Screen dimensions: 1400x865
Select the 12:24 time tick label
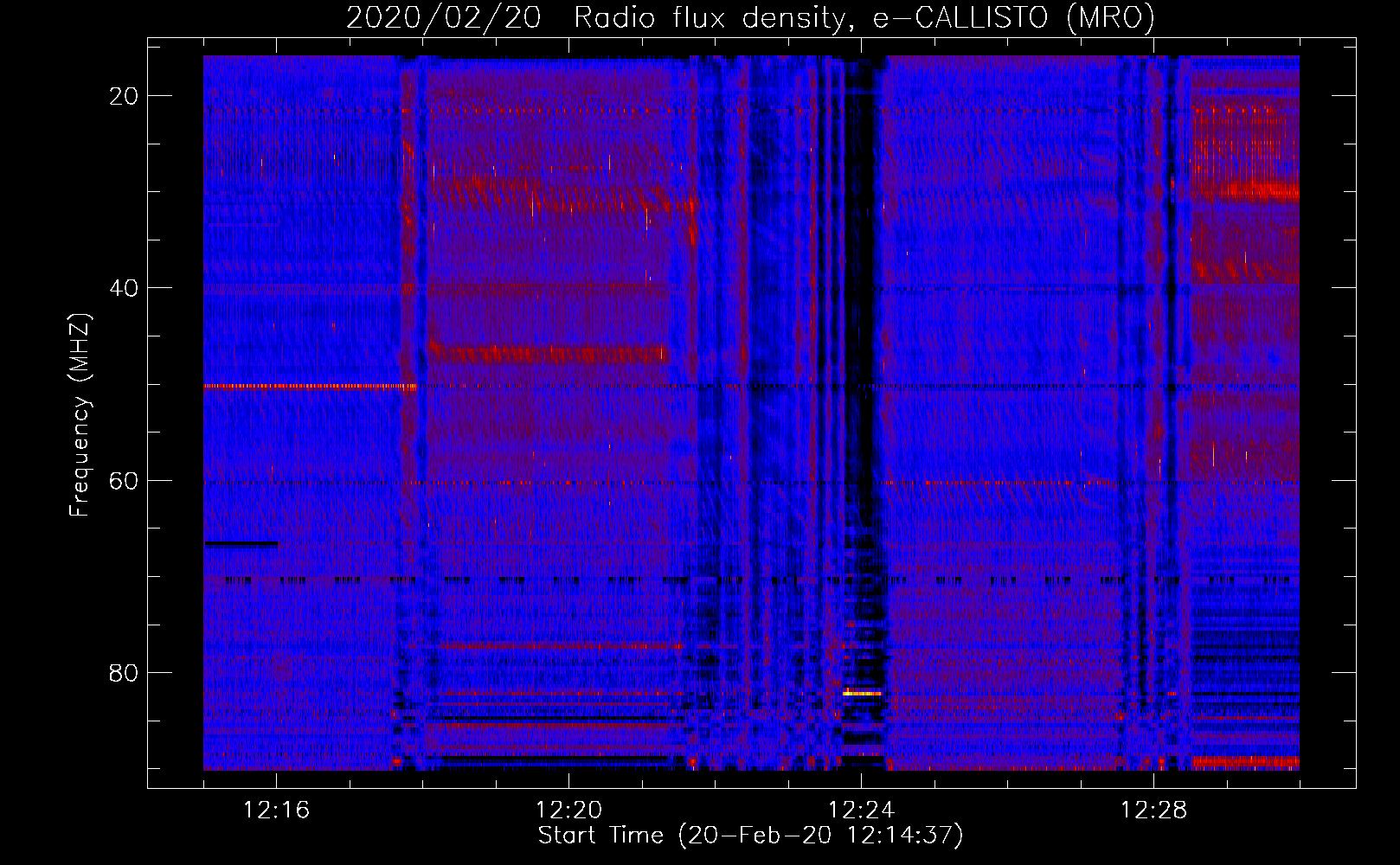click(861, 811)
